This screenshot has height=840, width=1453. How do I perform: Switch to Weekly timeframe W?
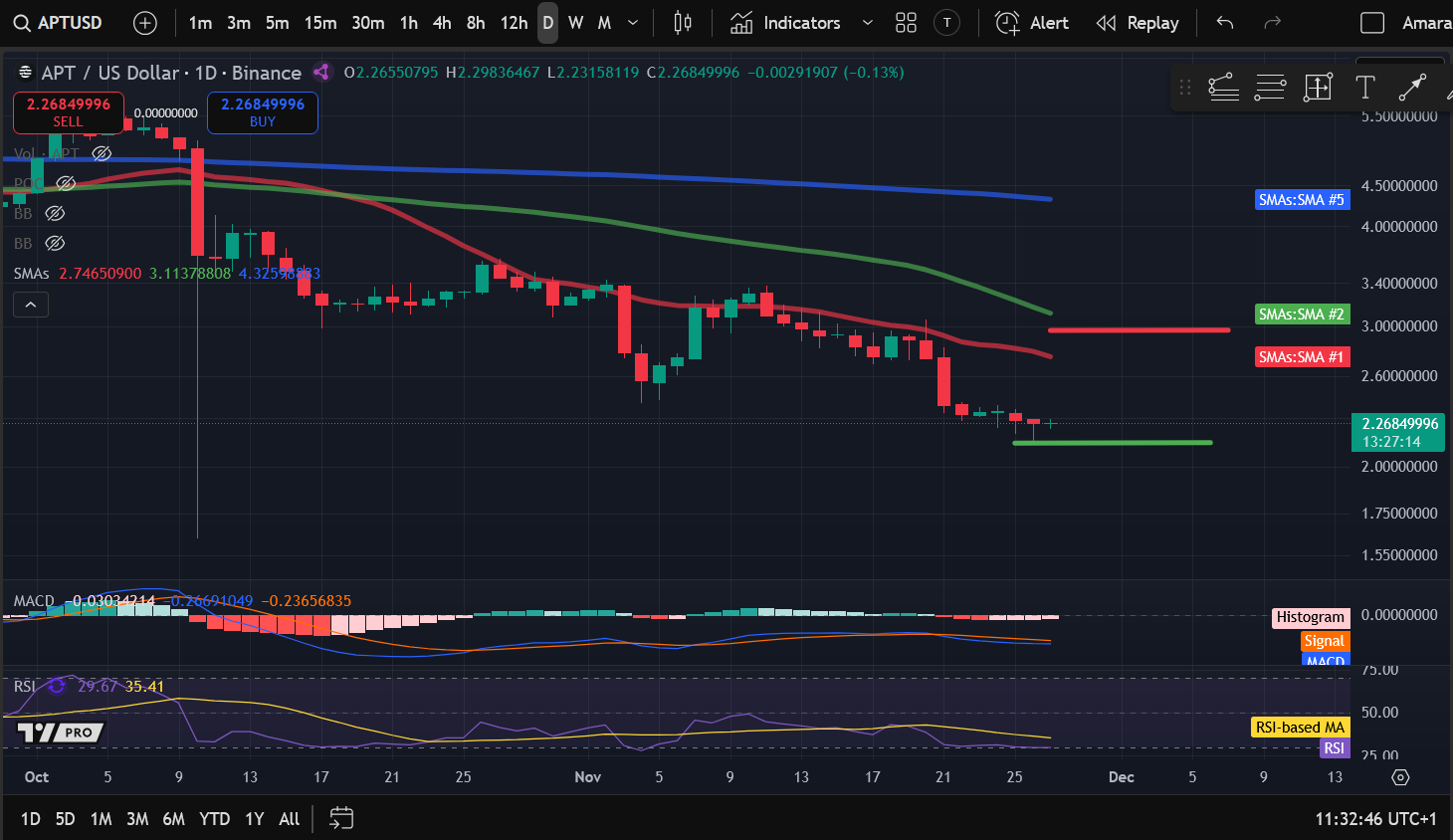point(575,22)
